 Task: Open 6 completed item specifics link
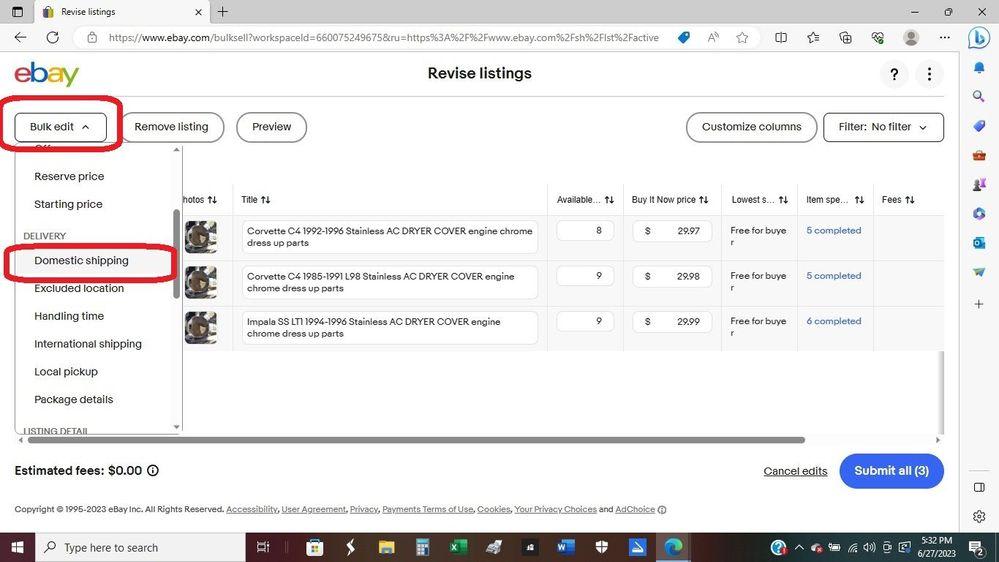(833, 321)
